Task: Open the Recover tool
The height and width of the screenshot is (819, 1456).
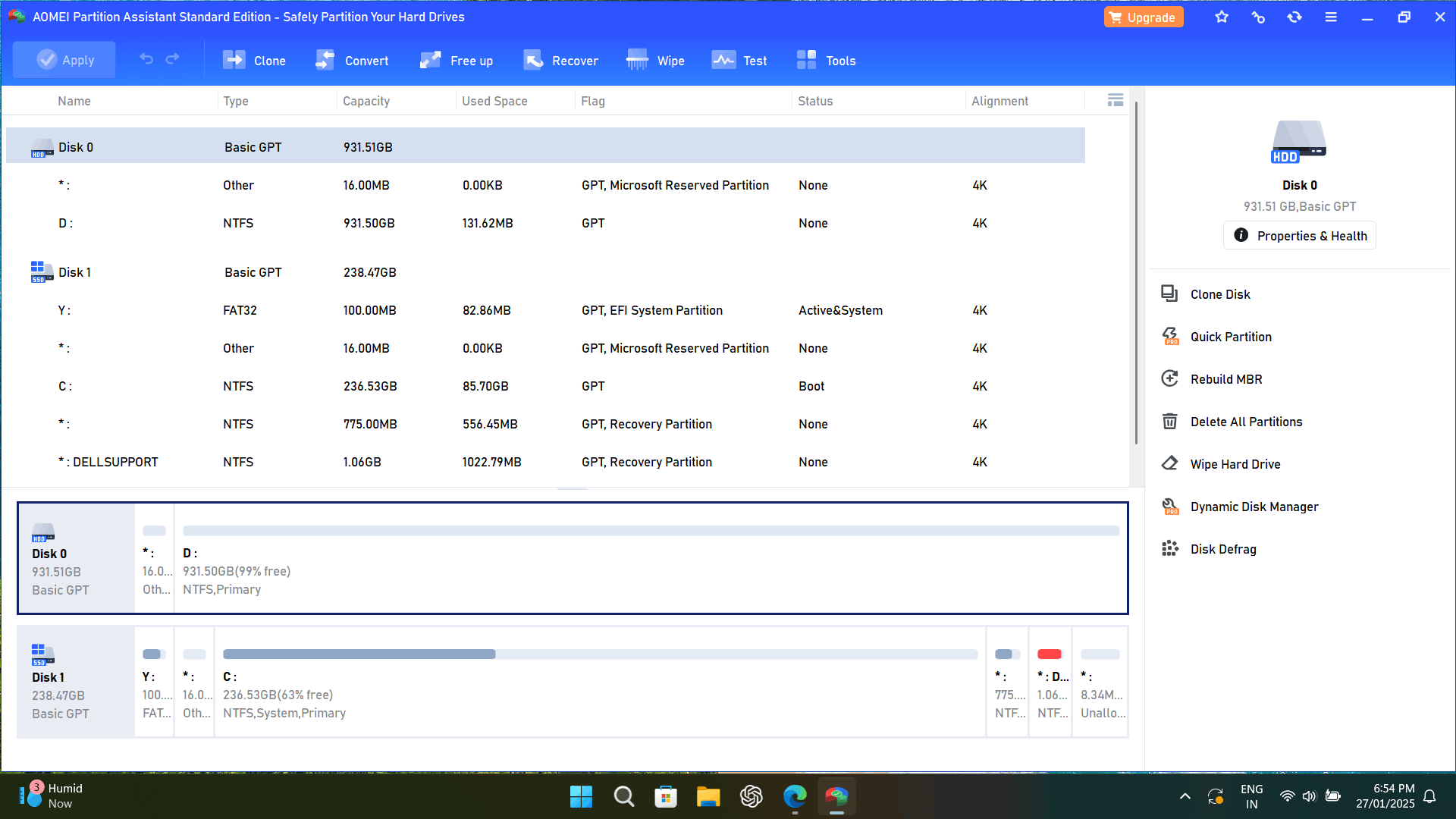Action: click(560, 61)
